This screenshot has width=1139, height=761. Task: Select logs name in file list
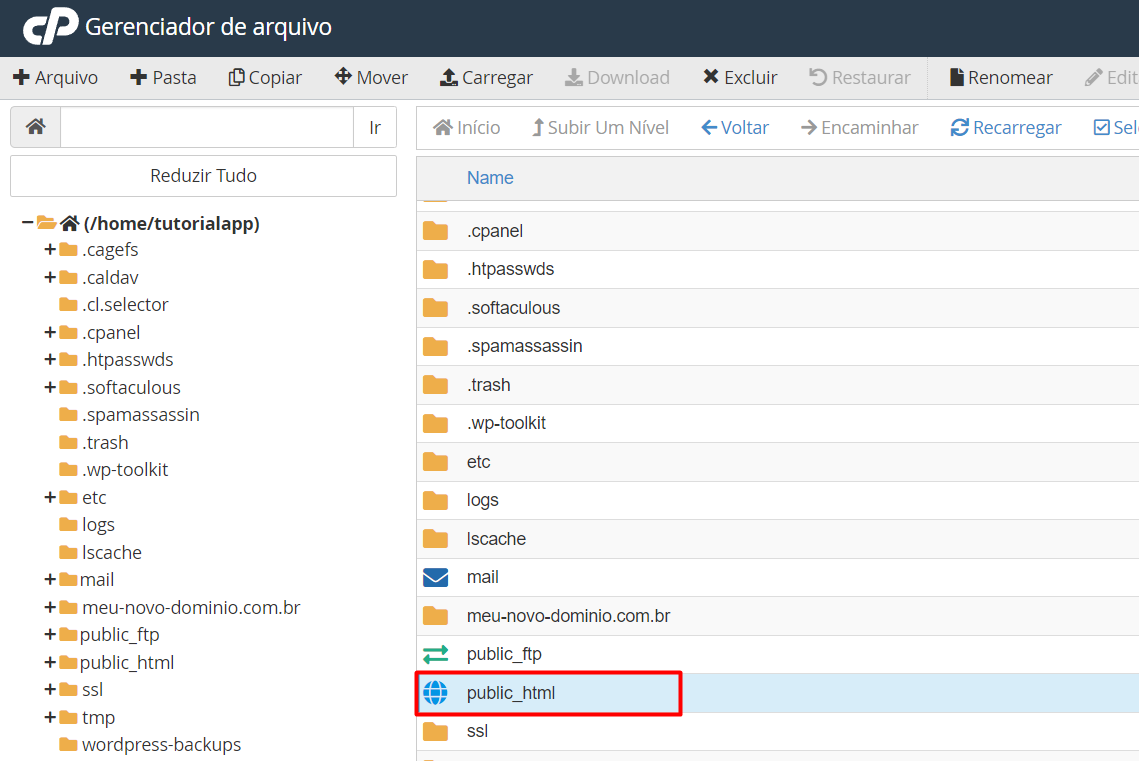point(482,500)
